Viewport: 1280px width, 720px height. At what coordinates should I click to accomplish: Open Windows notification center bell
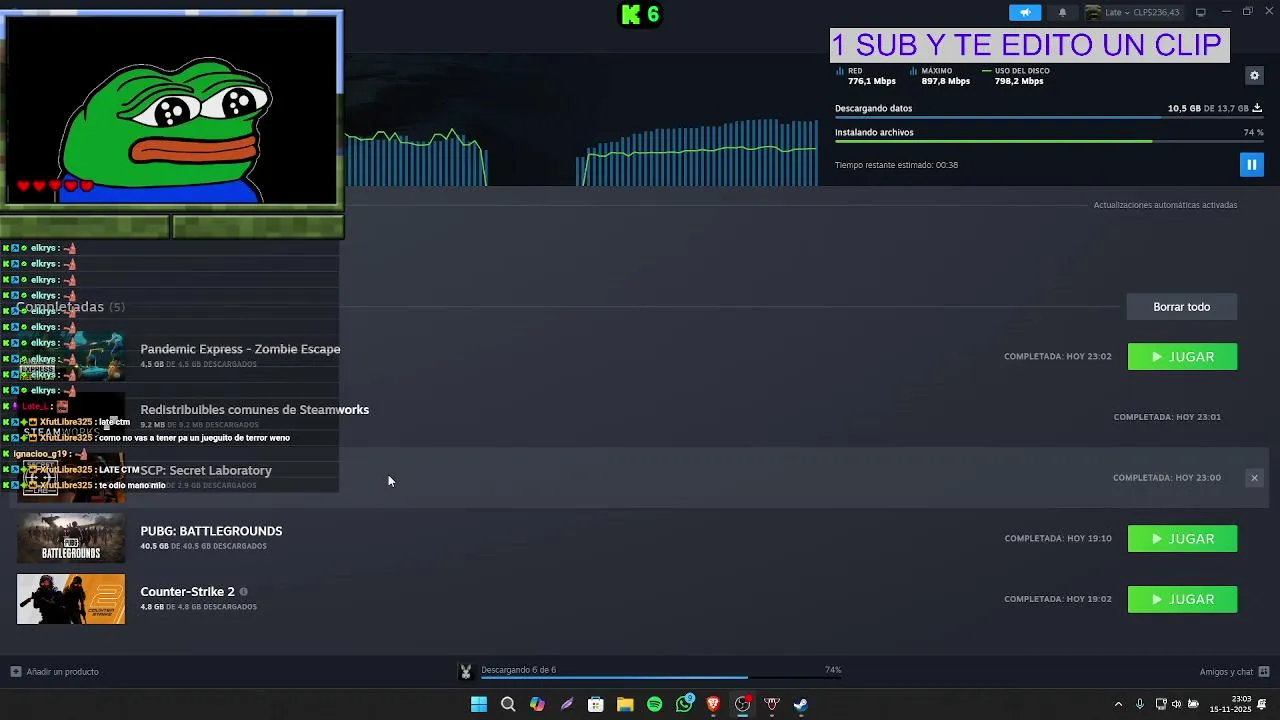point(1262,704)
